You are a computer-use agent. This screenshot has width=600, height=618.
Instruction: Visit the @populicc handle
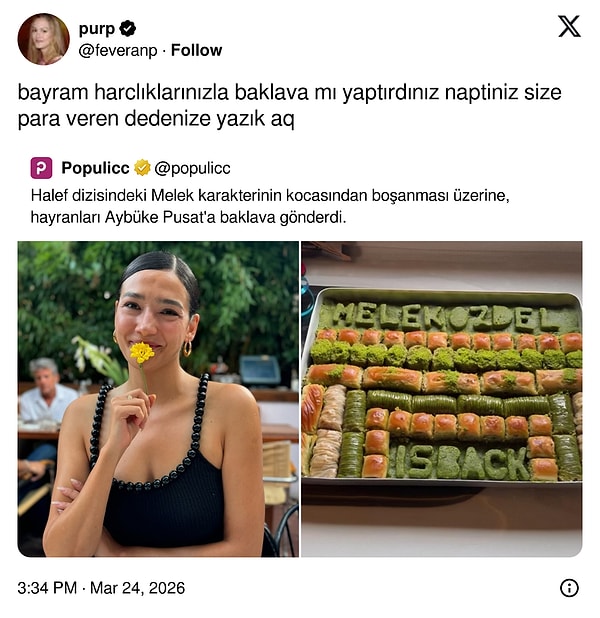[192, 169]
